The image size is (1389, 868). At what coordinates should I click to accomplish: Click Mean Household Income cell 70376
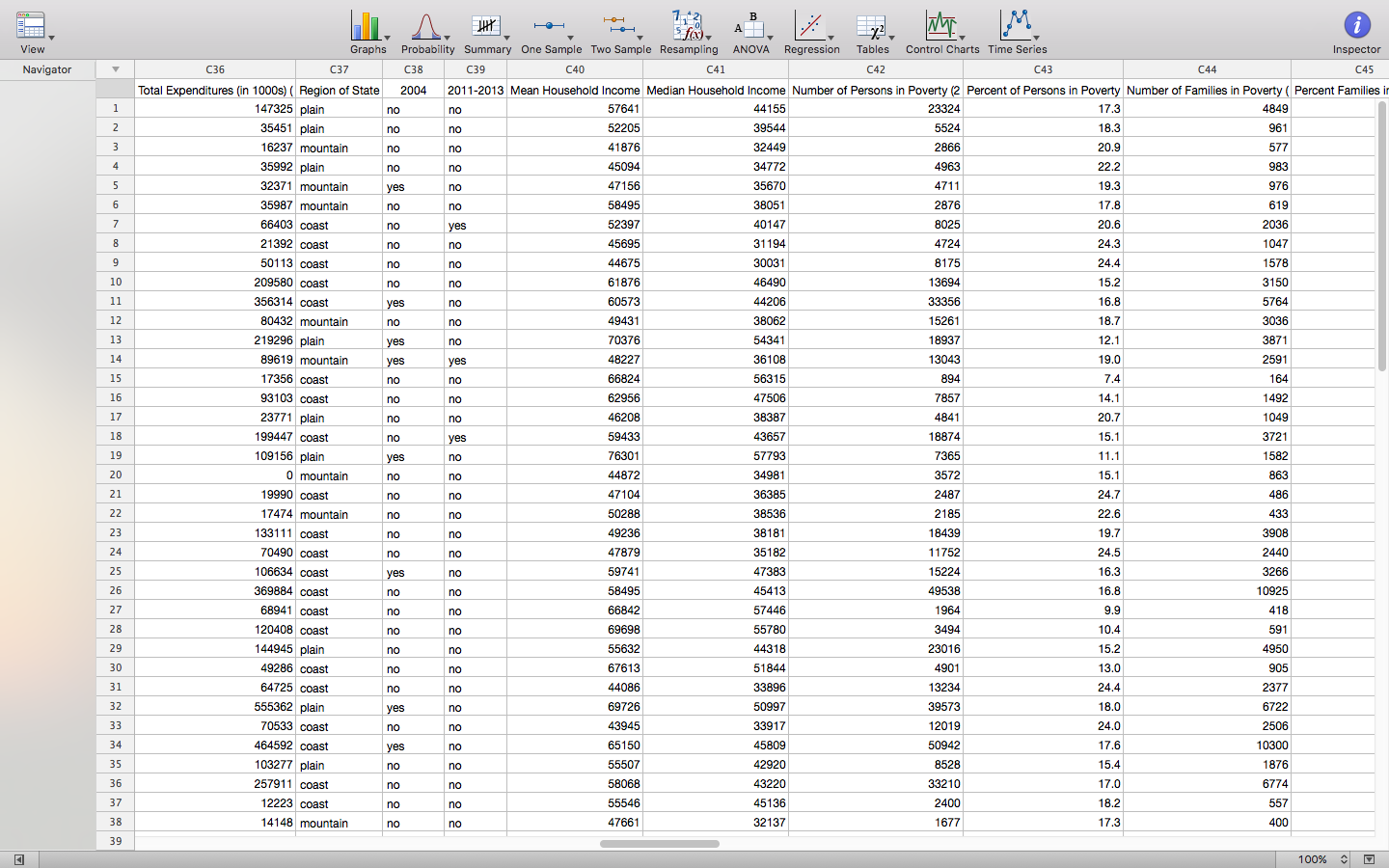(575, 340)
